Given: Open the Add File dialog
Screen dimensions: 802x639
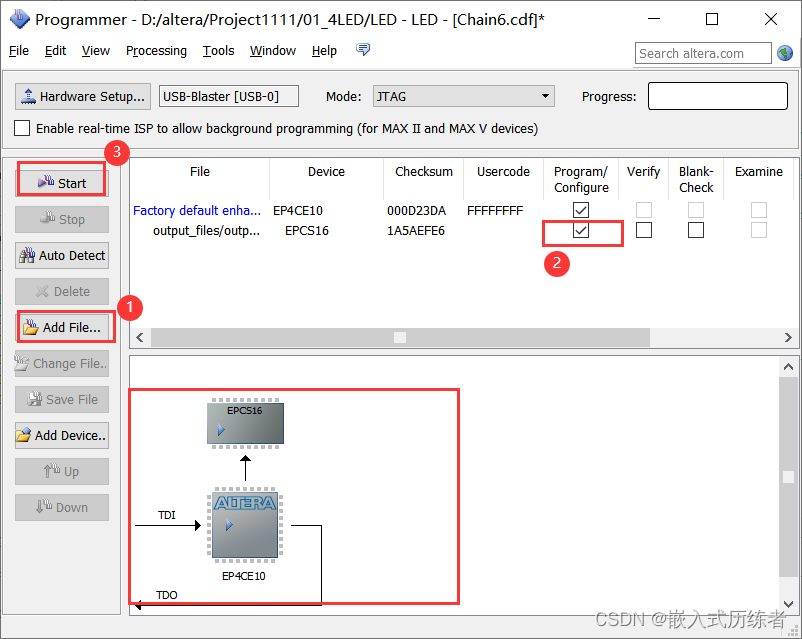Looking at the screenshot, I should click(x=61, y=327).
